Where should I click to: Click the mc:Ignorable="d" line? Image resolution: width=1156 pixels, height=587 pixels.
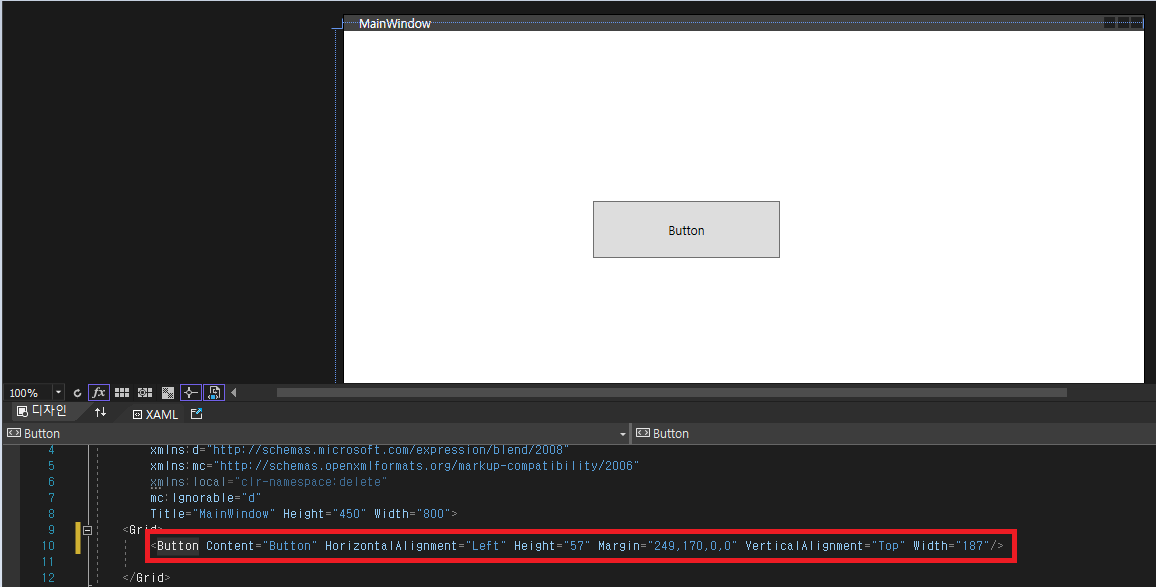pos(206,498)
